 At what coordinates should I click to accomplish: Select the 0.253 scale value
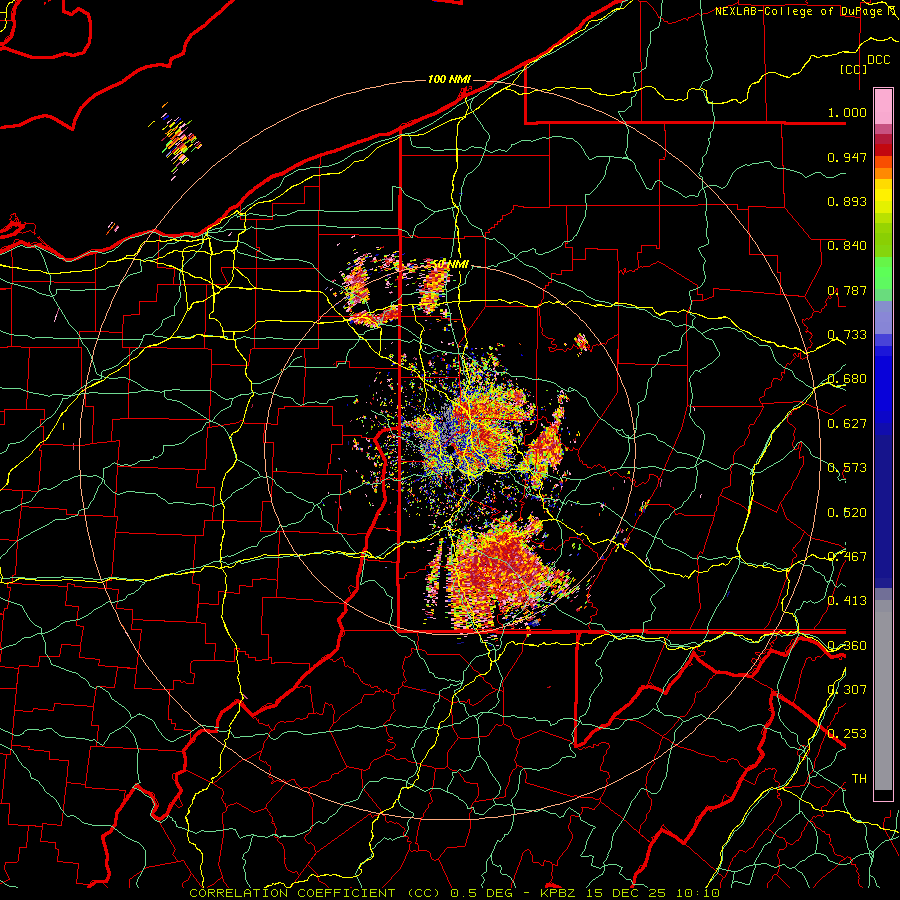click(847, 734)
